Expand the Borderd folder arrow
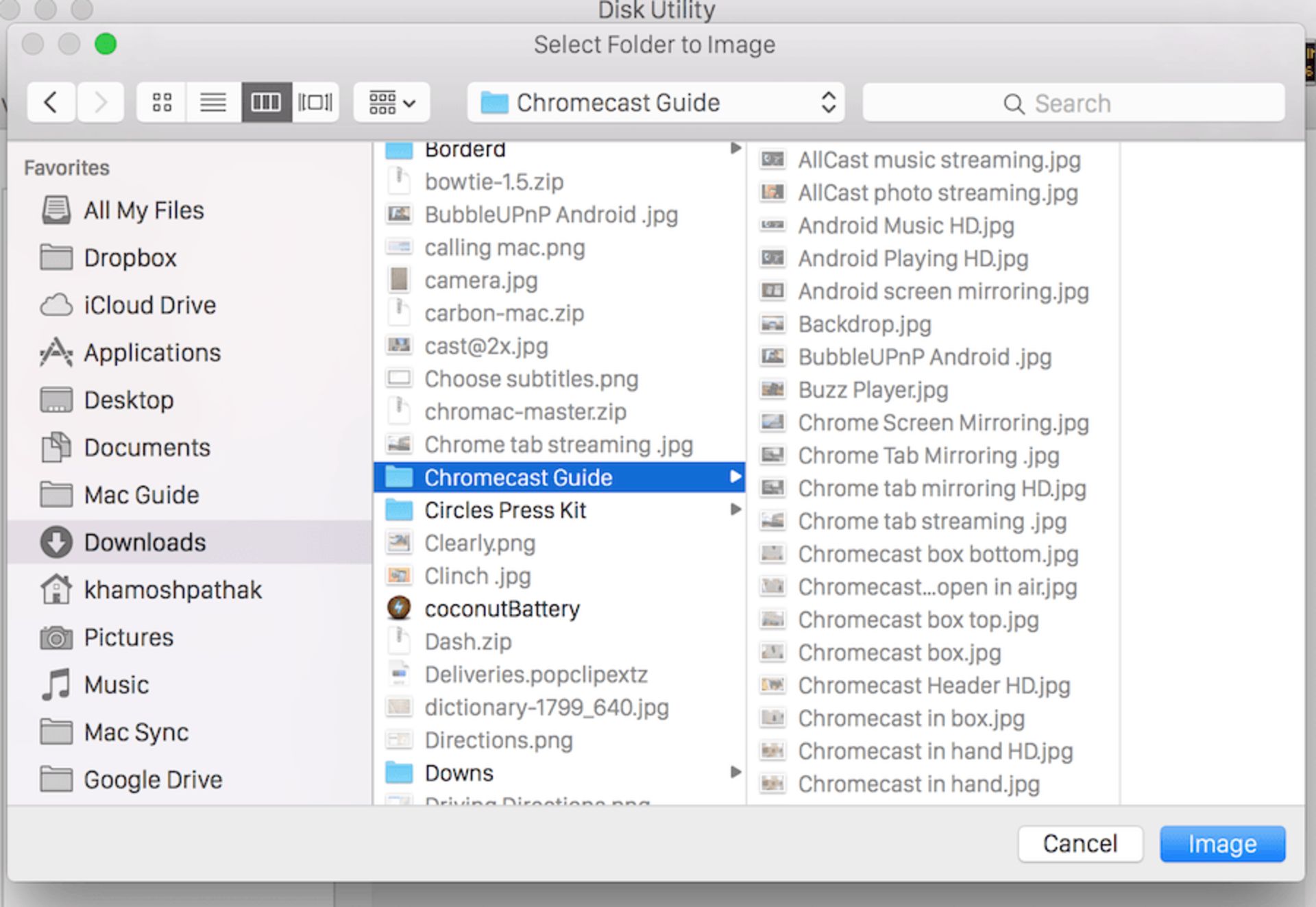This screenshot has height=907, width=1316. pyautogui.click(x=735, y=148)
